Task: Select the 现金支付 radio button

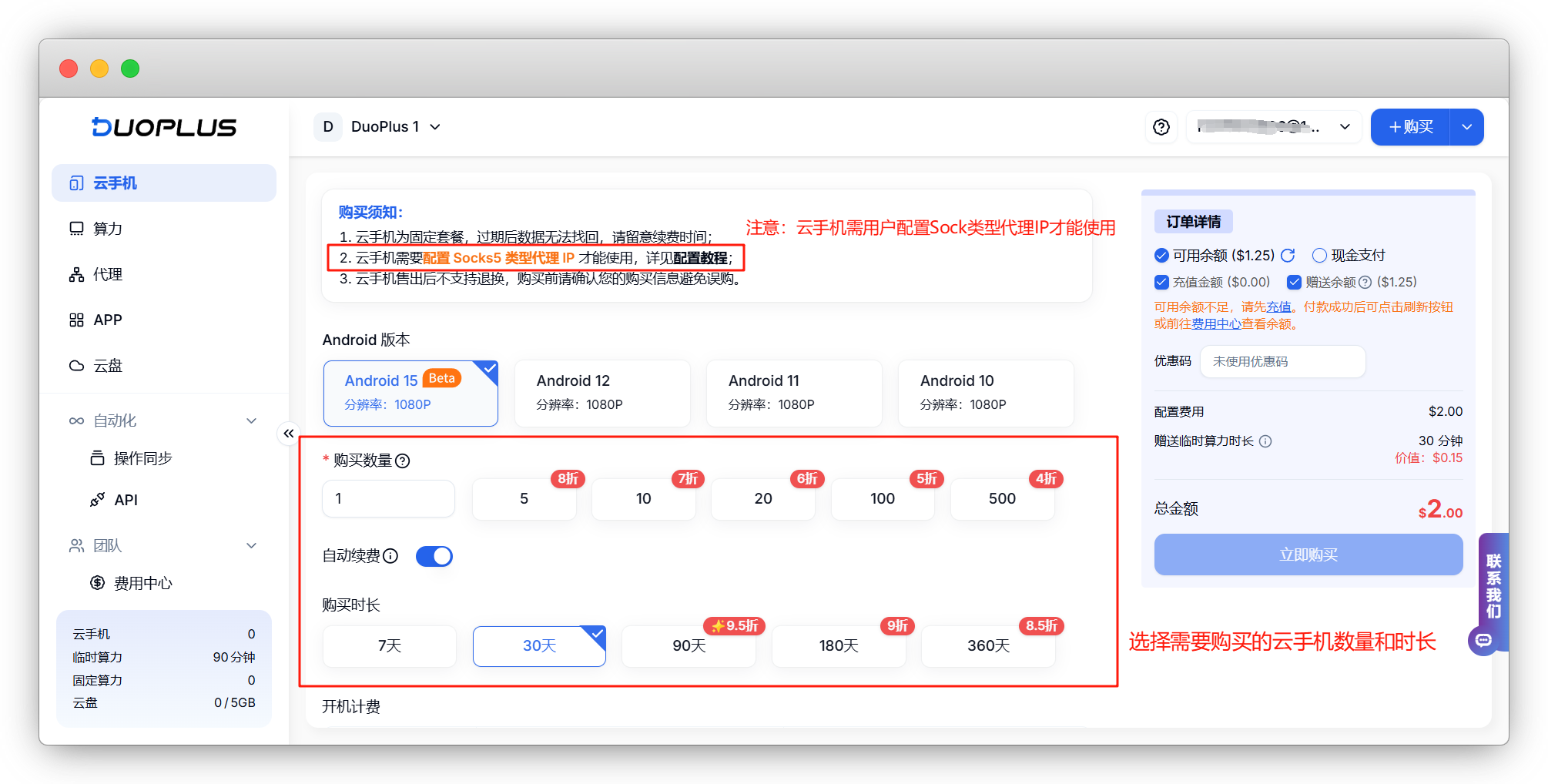Action: tap(1319, 255)
